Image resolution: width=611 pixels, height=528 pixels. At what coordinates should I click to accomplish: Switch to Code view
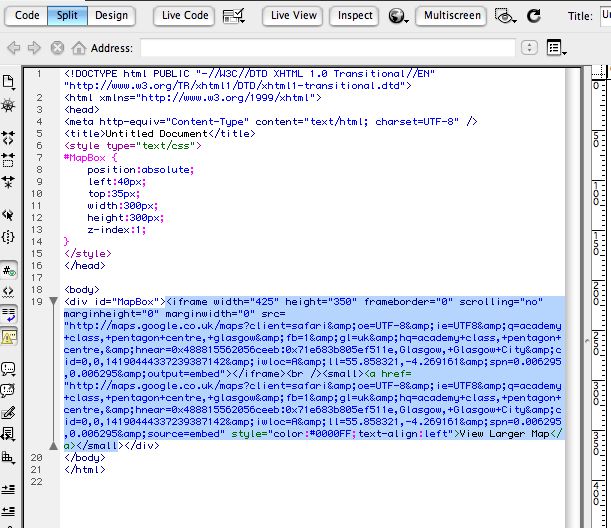[27, 16]
